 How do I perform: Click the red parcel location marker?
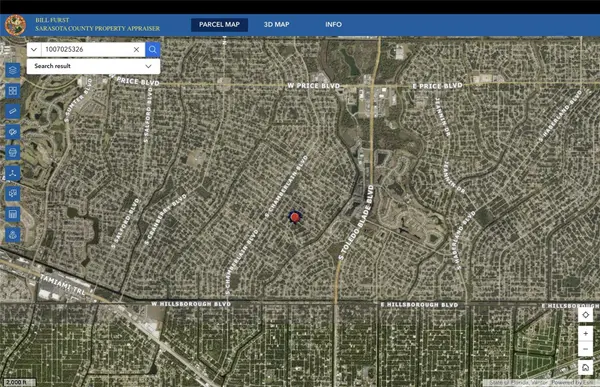[295, 217]
